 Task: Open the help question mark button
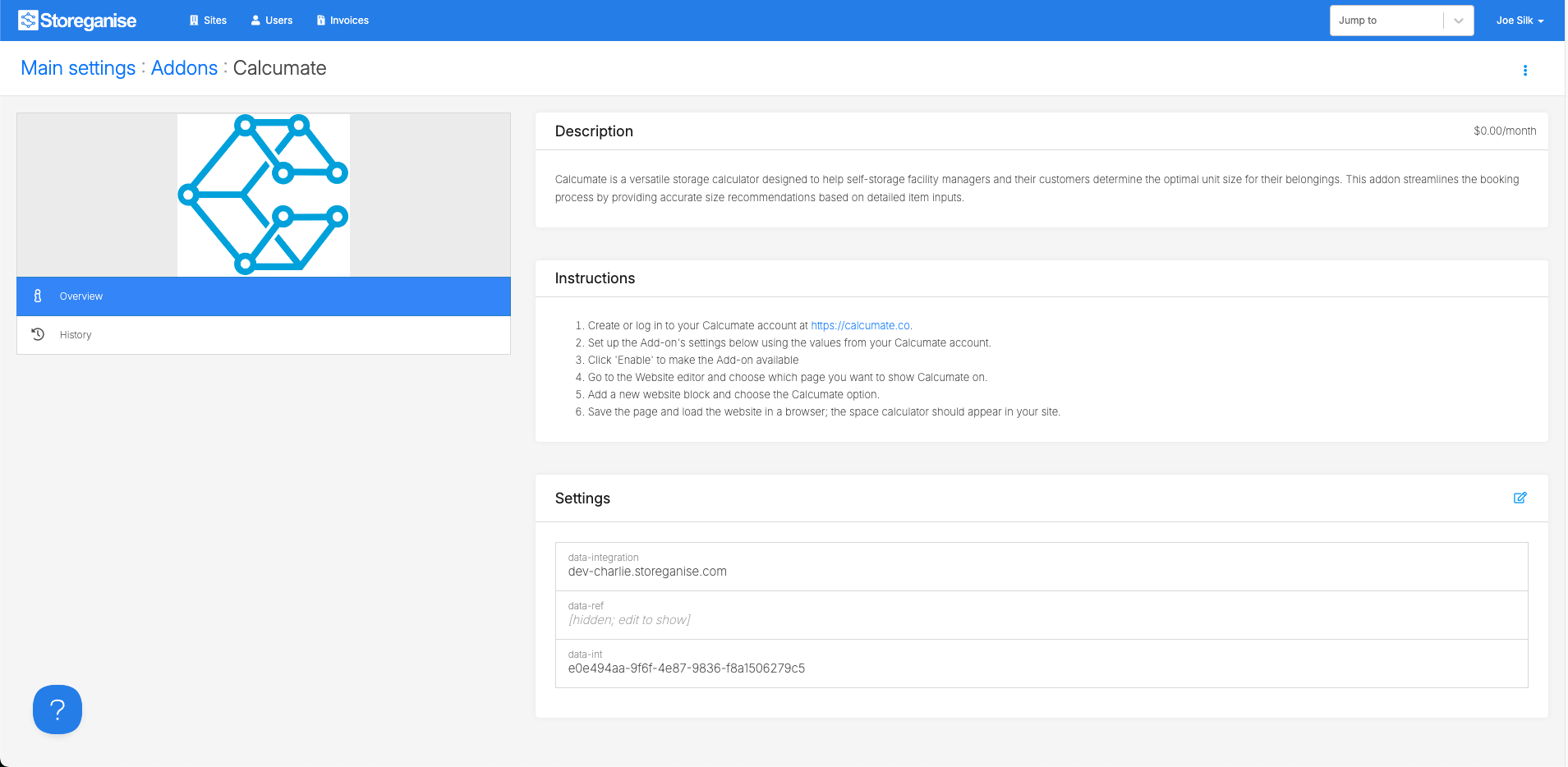[57, 710]
